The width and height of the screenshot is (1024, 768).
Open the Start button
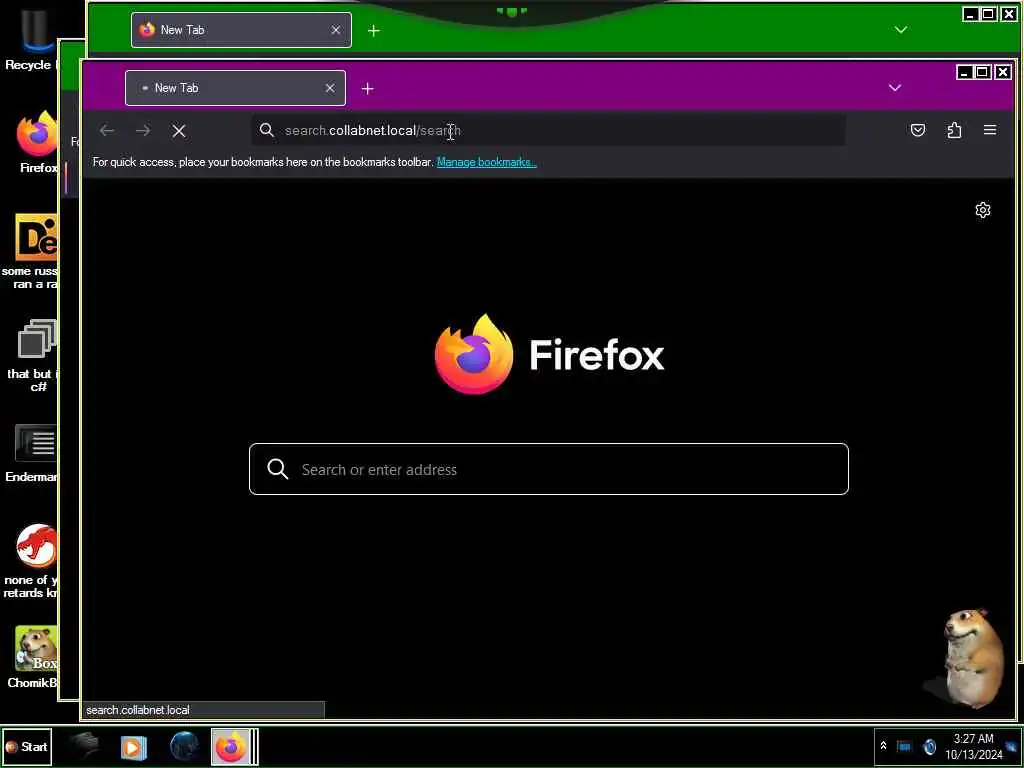27,746
